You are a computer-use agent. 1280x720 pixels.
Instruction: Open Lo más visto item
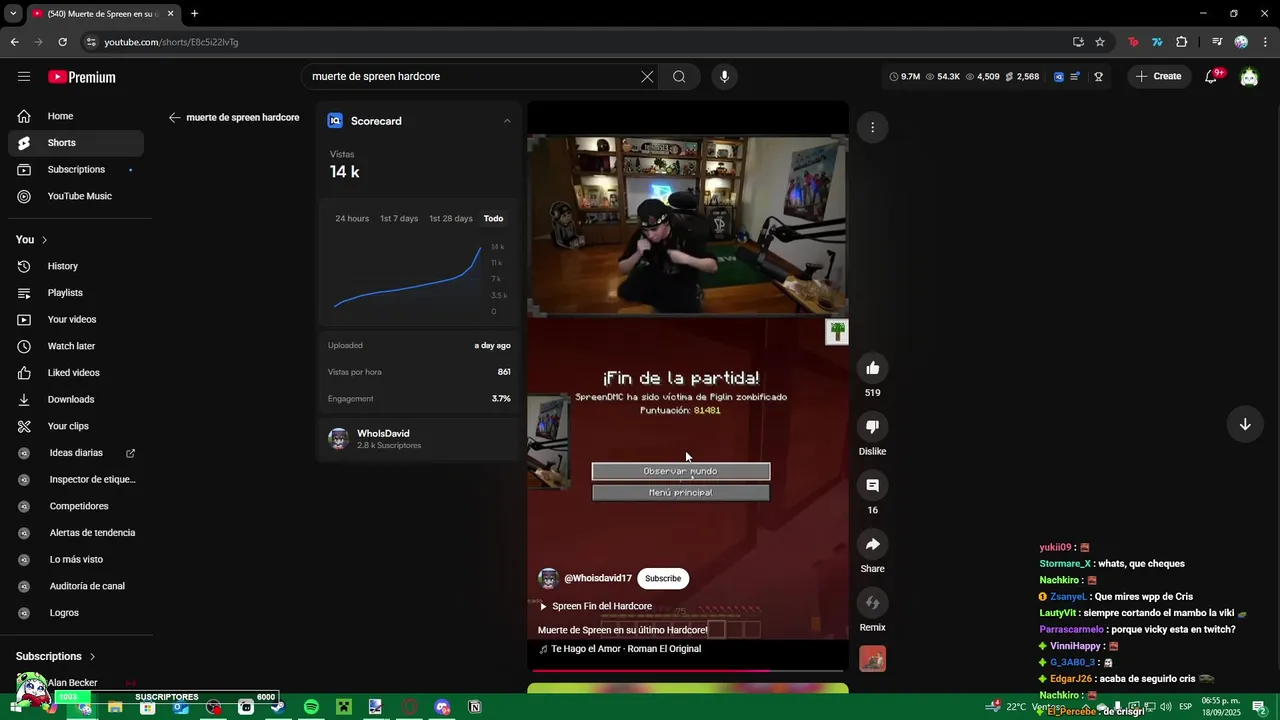[76, 559]
